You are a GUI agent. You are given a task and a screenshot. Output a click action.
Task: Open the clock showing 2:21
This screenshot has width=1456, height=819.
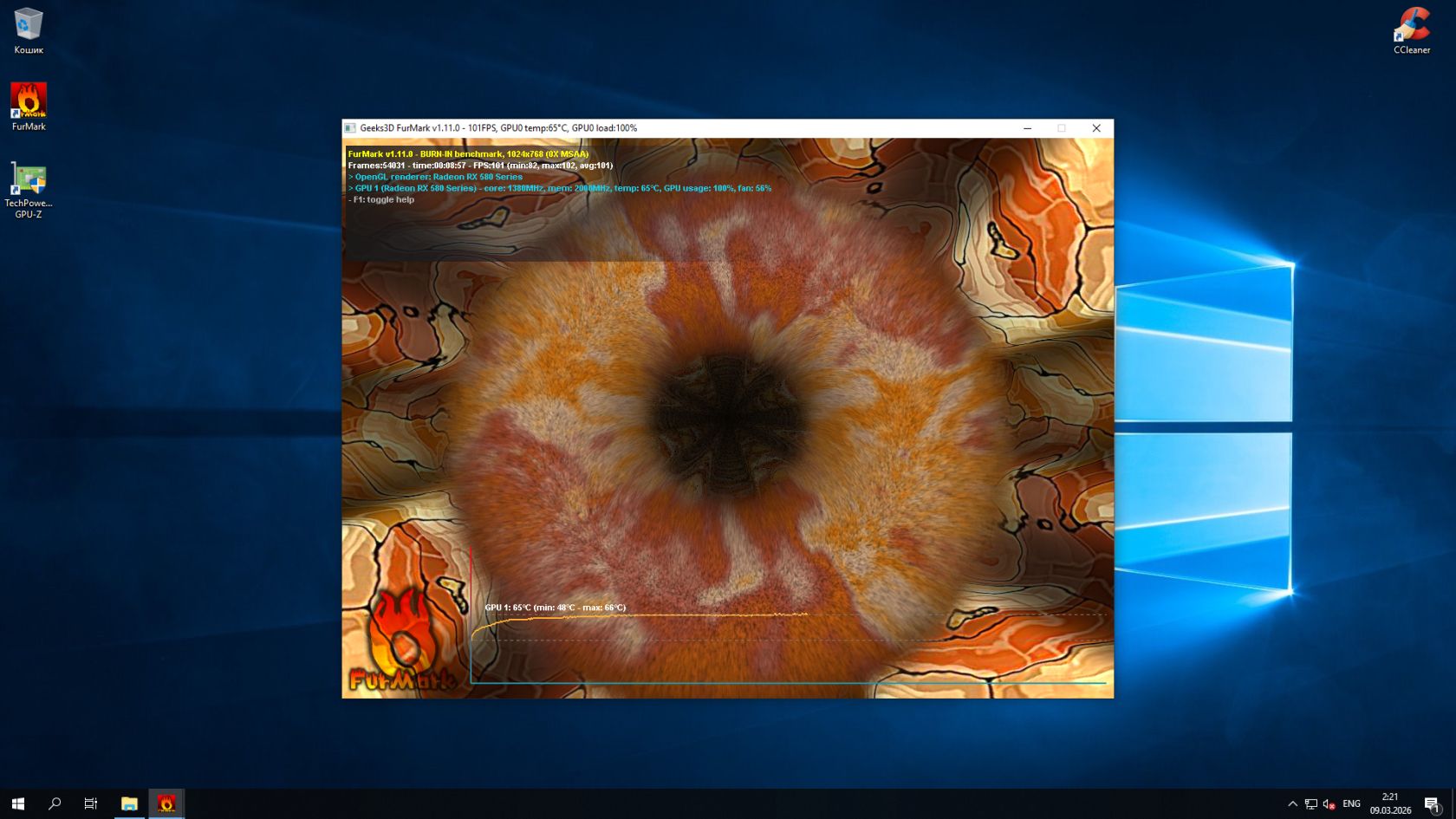click(1390, 803)
